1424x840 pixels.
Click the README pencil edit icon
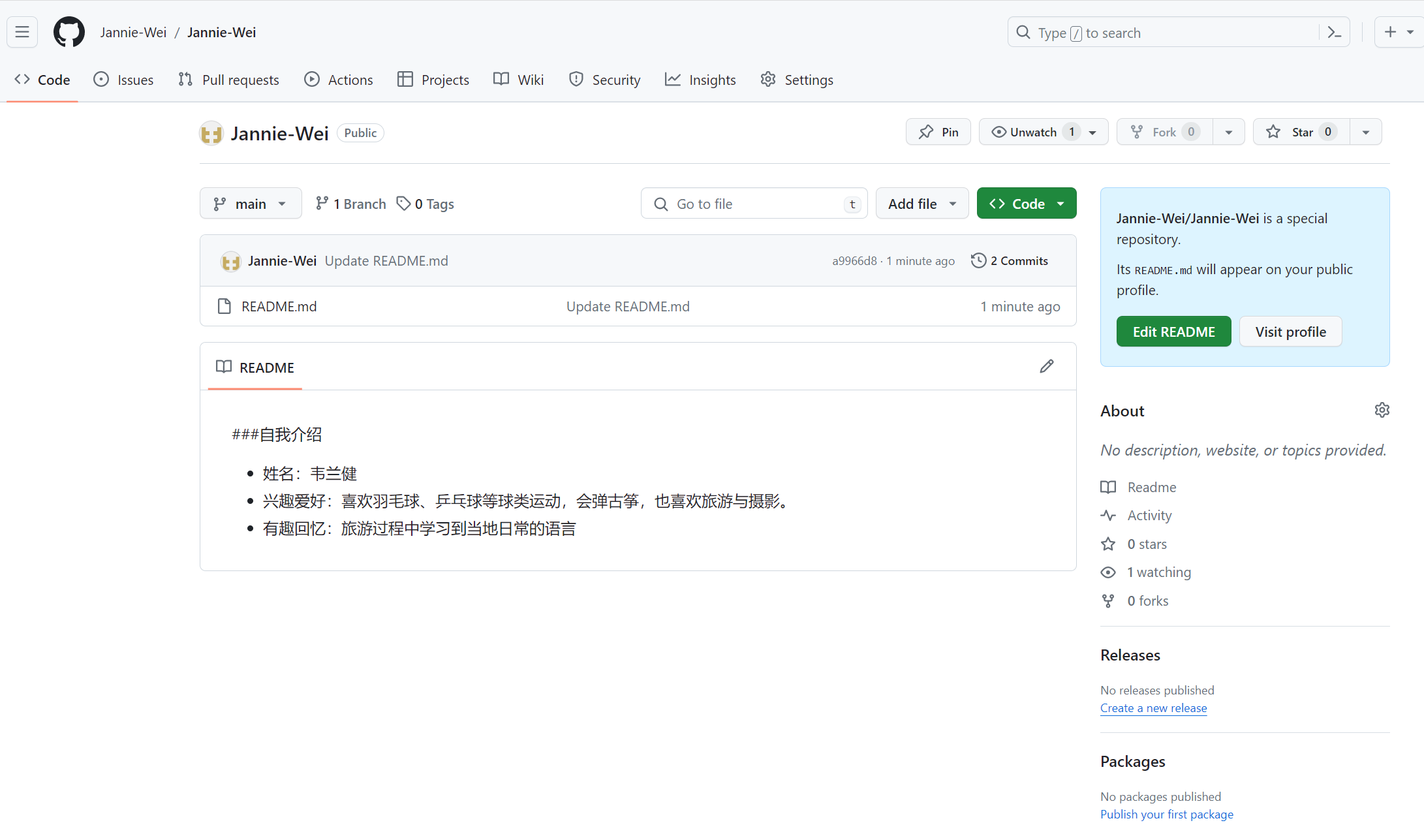coord(1046,367)
